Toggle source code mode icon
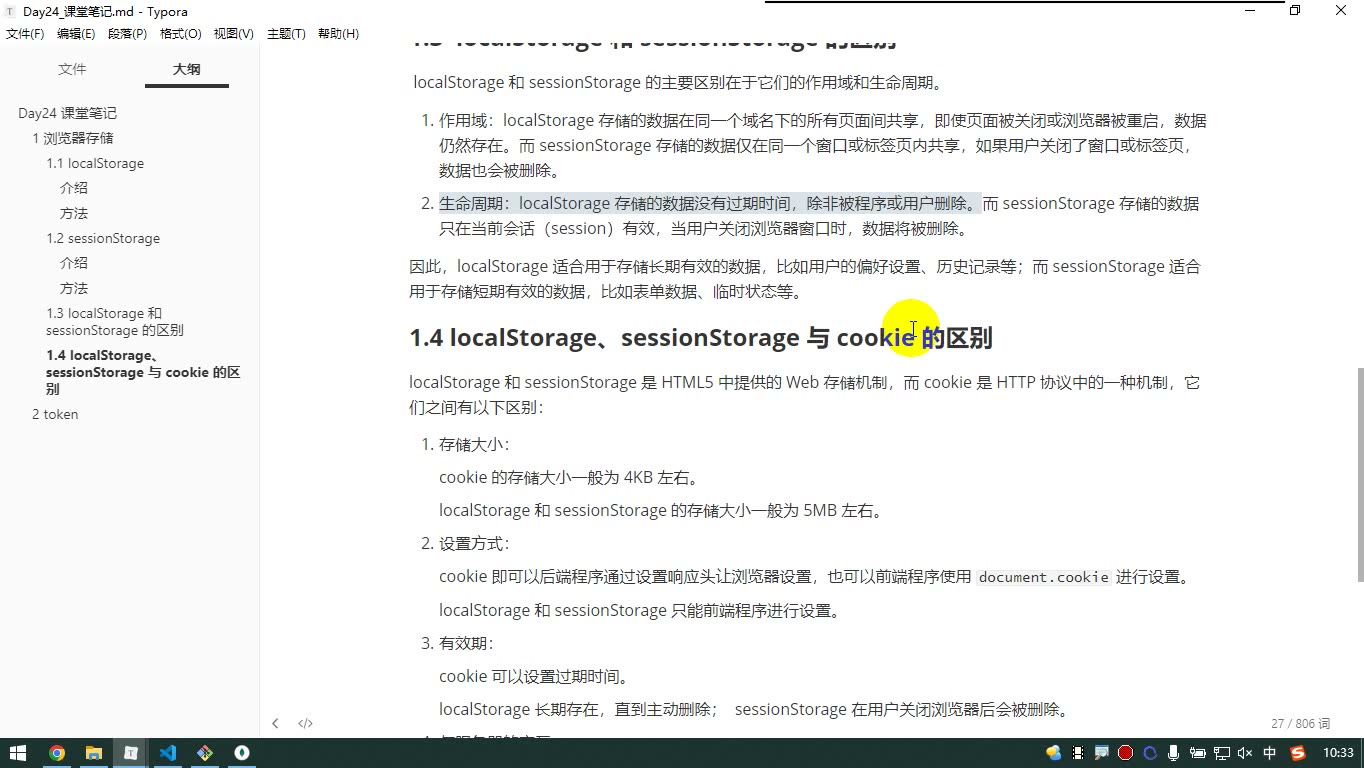 [305, 723]
